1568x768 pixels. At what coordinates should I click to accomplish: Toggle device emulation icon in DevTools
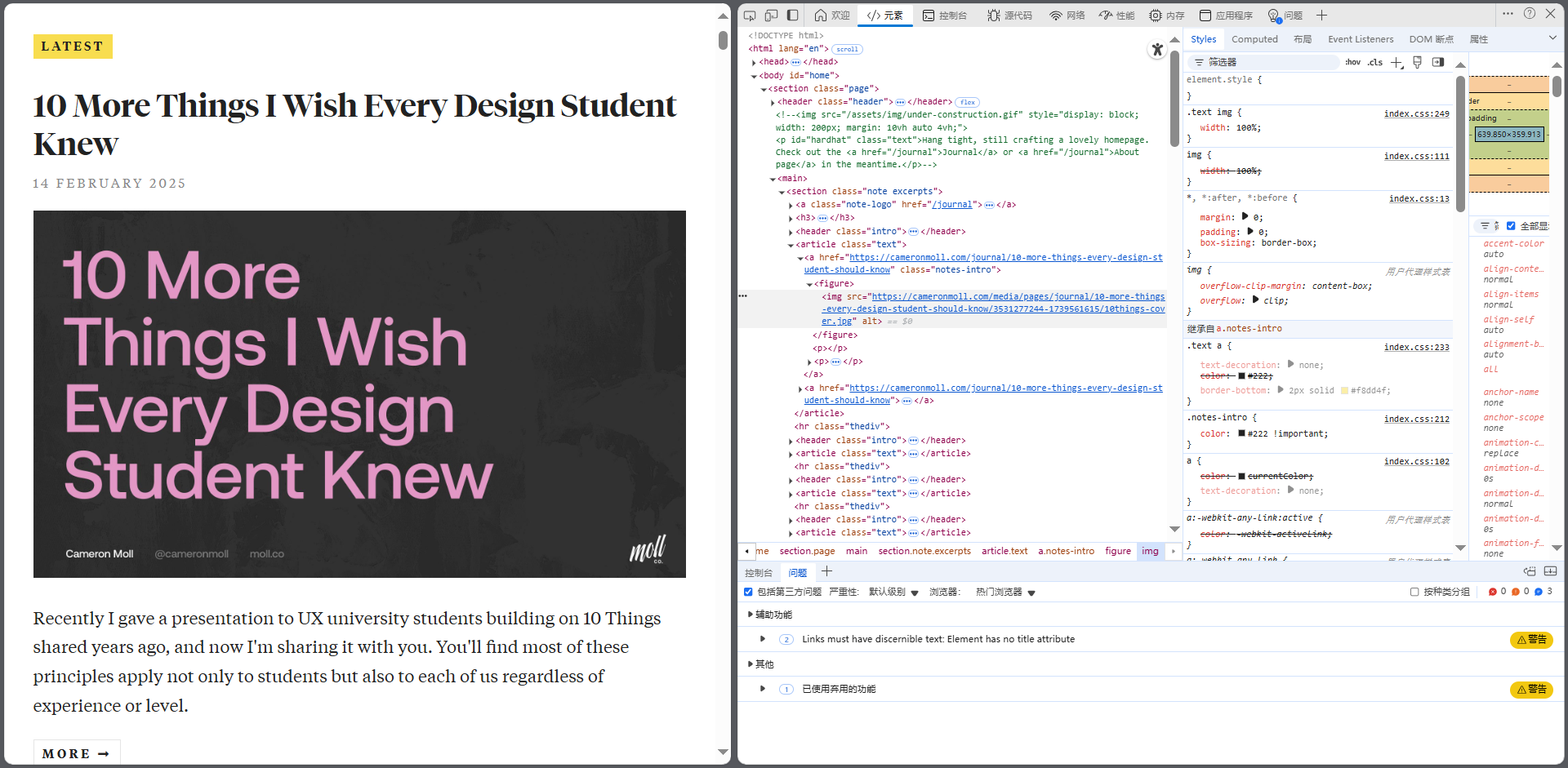point(771,16)
